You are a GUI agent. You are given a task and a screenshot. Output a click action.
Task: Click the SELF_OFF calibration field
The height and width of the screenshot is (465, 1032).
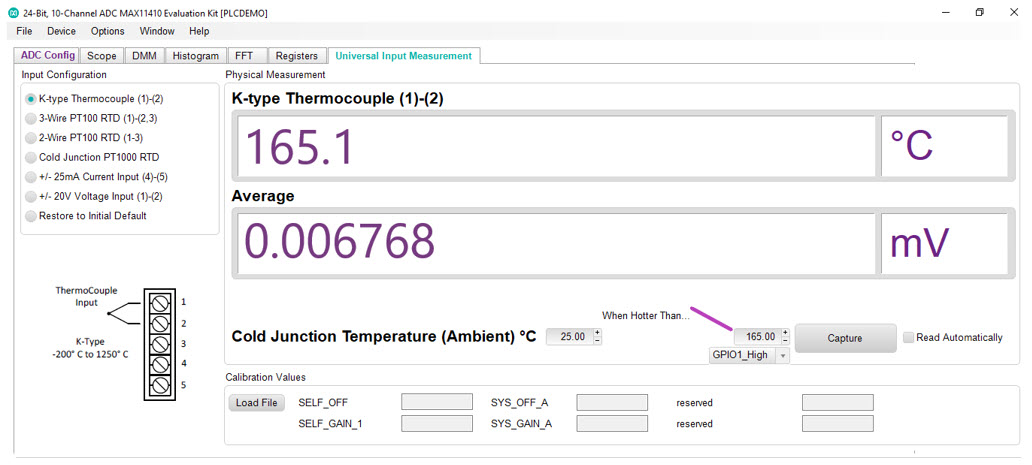437,402
